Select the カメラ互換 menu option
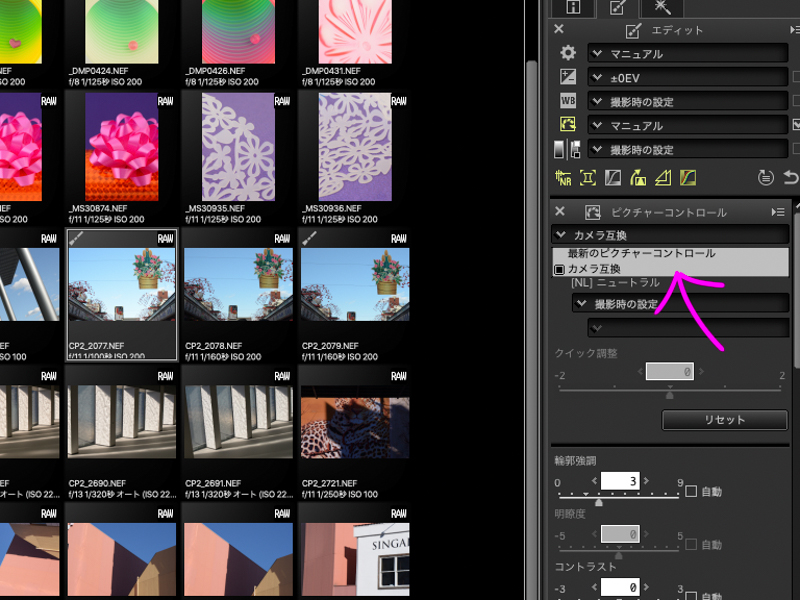Viewport: 800px width, 600px height. [x=670, y=269]
